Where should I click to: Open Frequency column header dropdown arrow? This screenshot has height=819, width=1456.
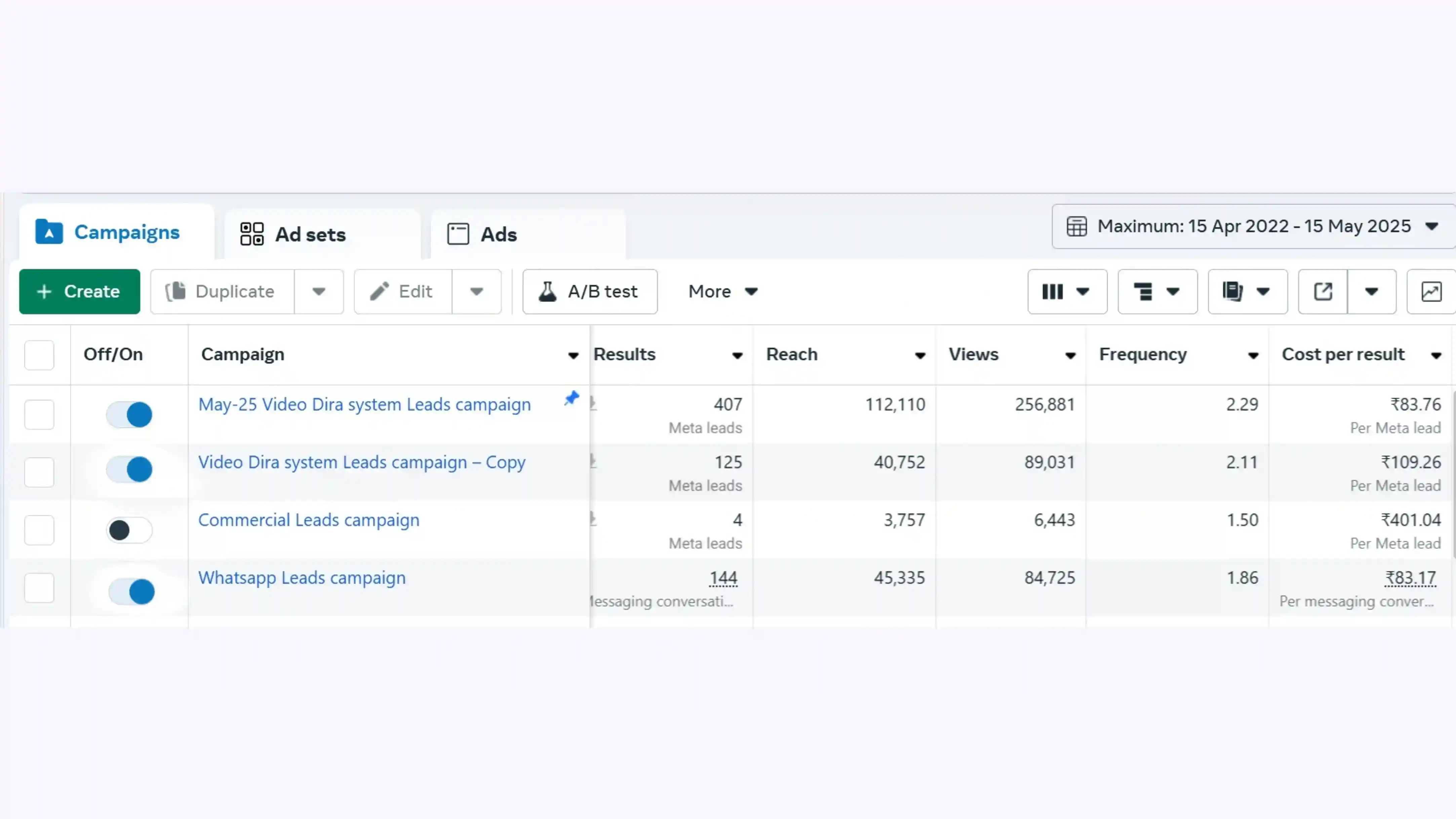1253,355
